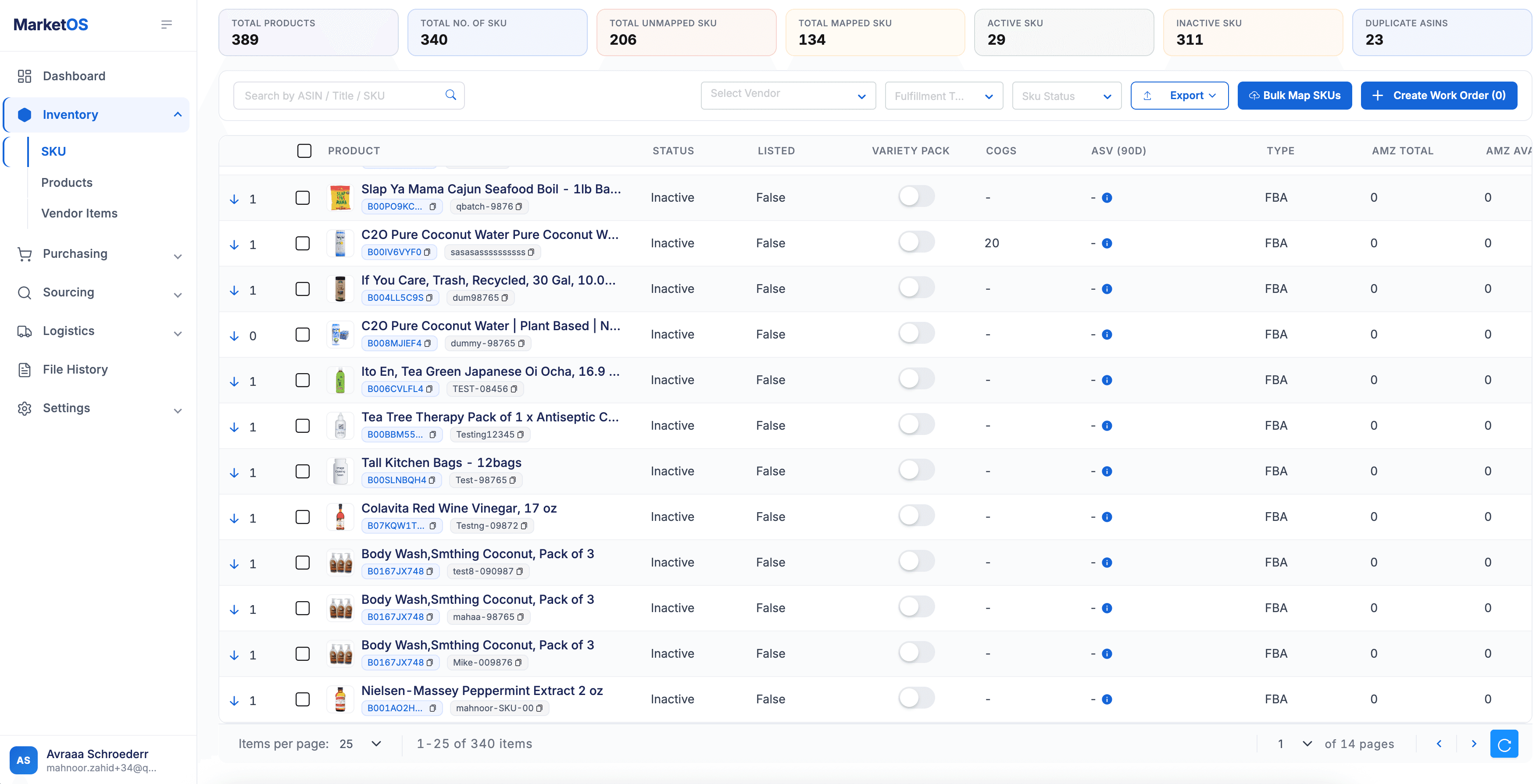Click the MarketOS logo

coord(51,25)
